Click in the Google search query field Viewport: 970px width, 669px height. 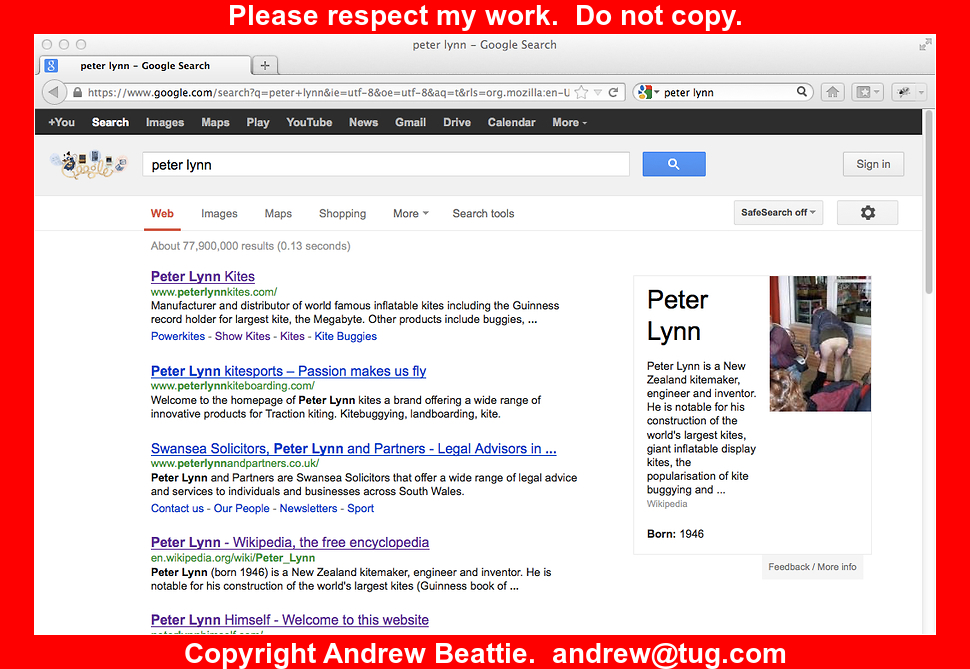385,165
